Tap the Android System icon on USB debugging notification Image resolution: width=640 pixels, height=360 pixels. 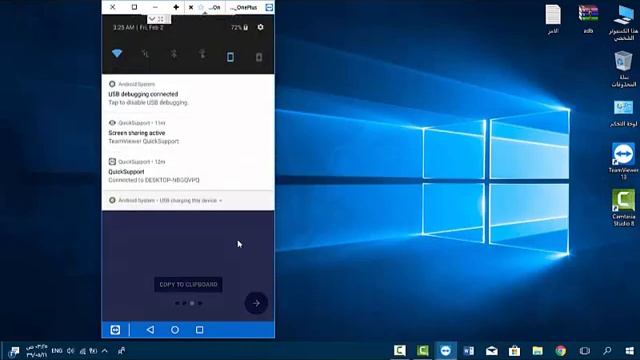[112, 84]
